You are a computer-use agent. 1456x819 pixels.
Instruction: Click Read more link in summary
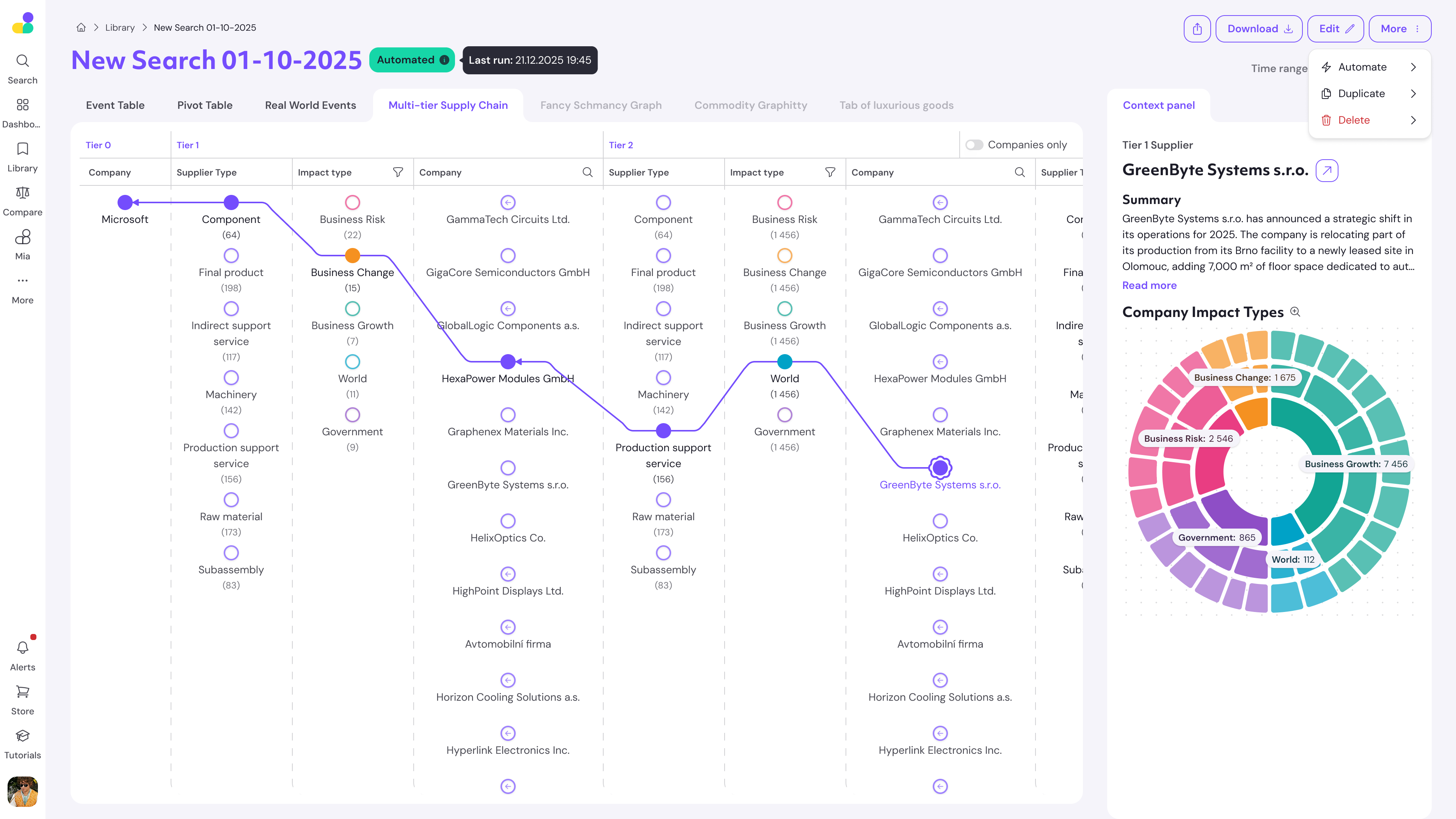tap(1149, 286)
